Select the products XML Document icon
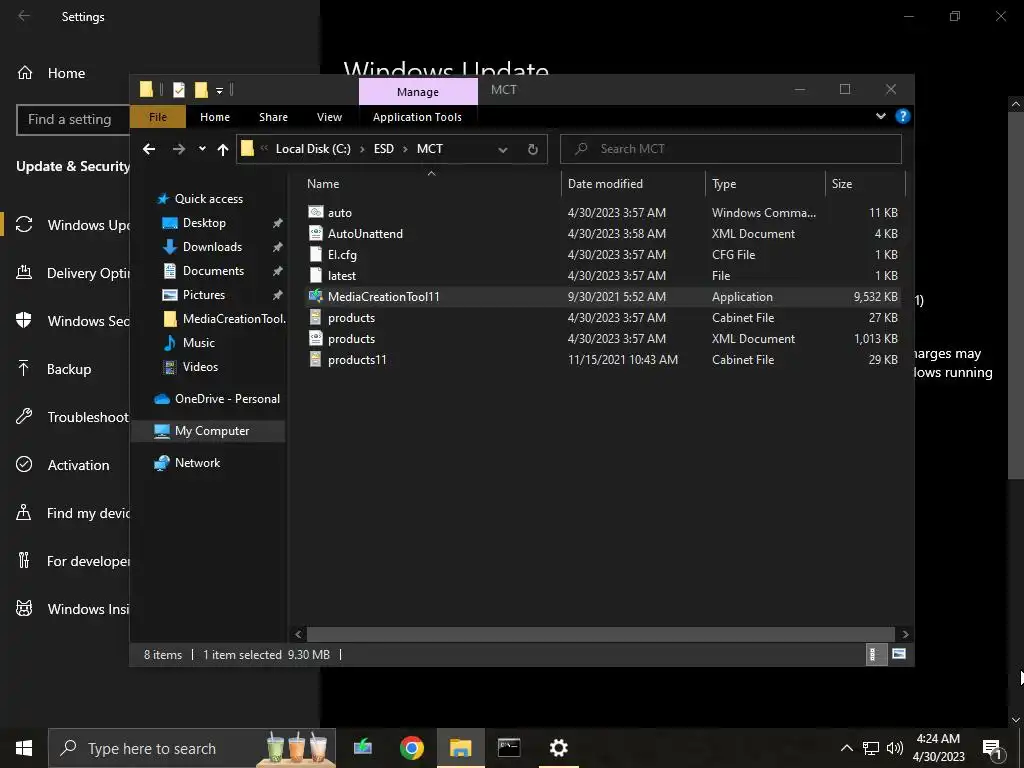Viewport: 1024px width, 768px height. [315, 338]
